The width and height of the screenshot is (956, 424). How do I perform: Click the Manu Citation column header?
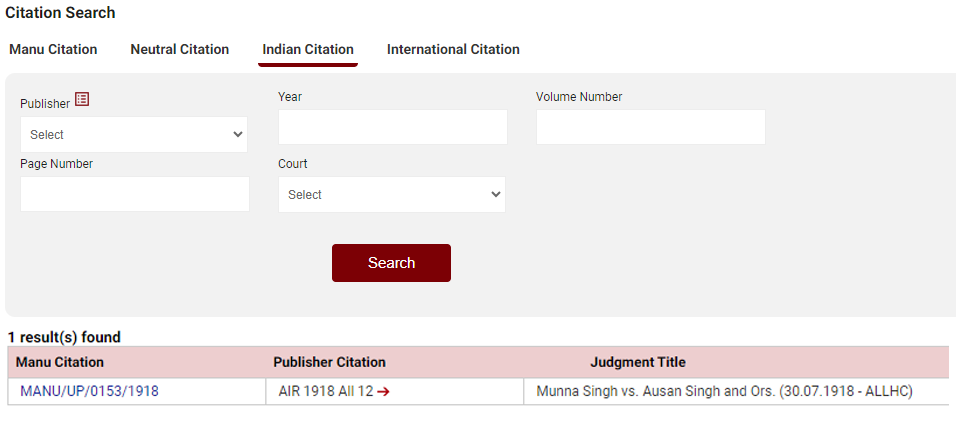coord(60,362)
